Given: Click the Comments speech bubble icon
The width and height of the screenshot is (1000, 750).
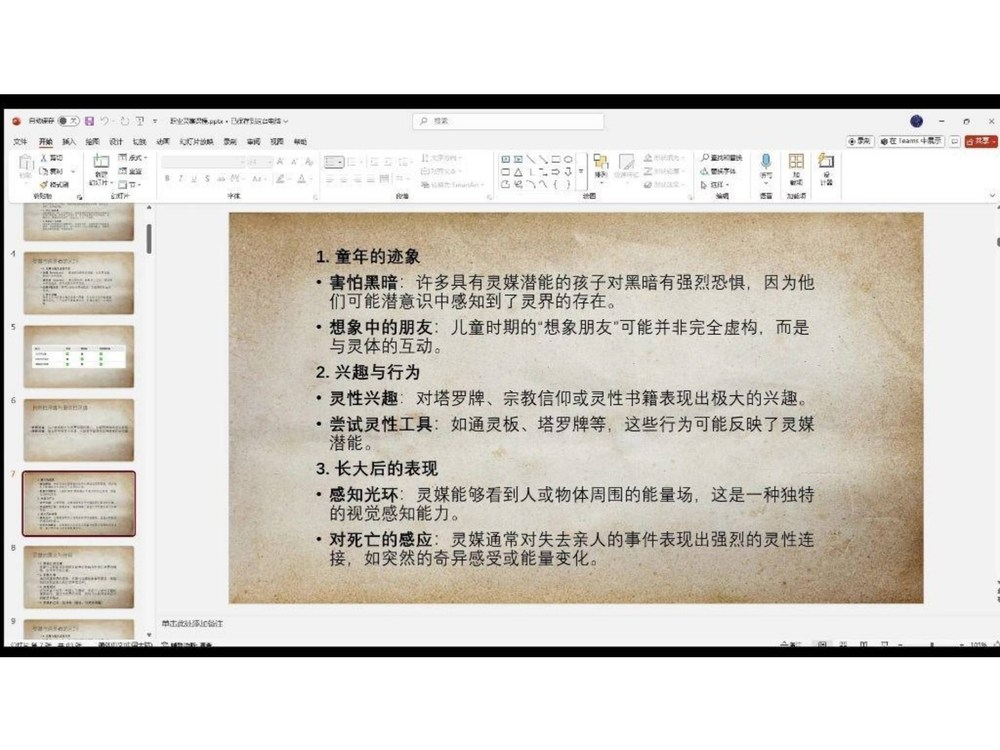Looking at the screenshot, I should pyautogui.click(x=955, y=141).
